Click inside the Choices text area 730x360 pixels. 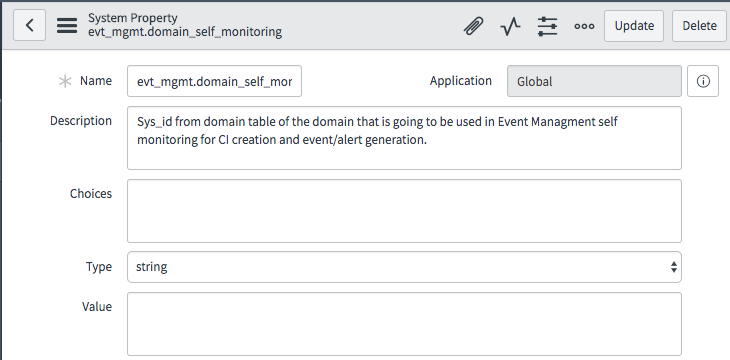[x=404, y=211]
